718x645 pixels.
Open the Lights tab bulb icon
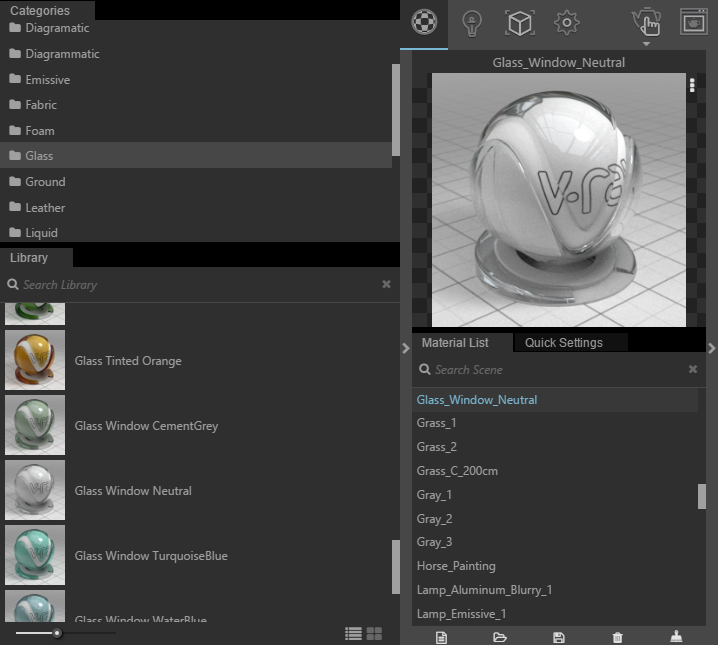pos(472,23)
